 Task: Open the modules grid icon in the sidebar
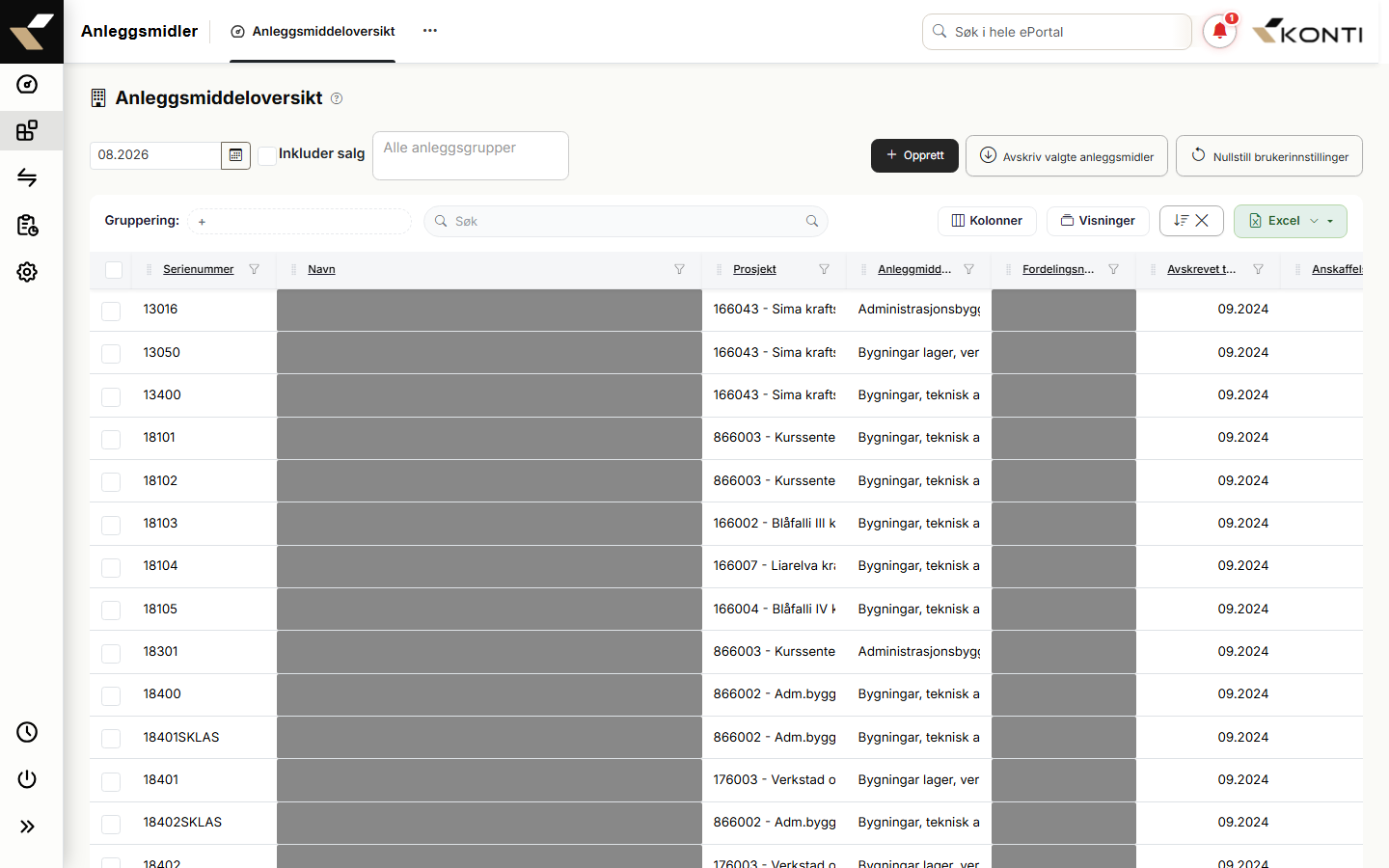coord(27,130)
